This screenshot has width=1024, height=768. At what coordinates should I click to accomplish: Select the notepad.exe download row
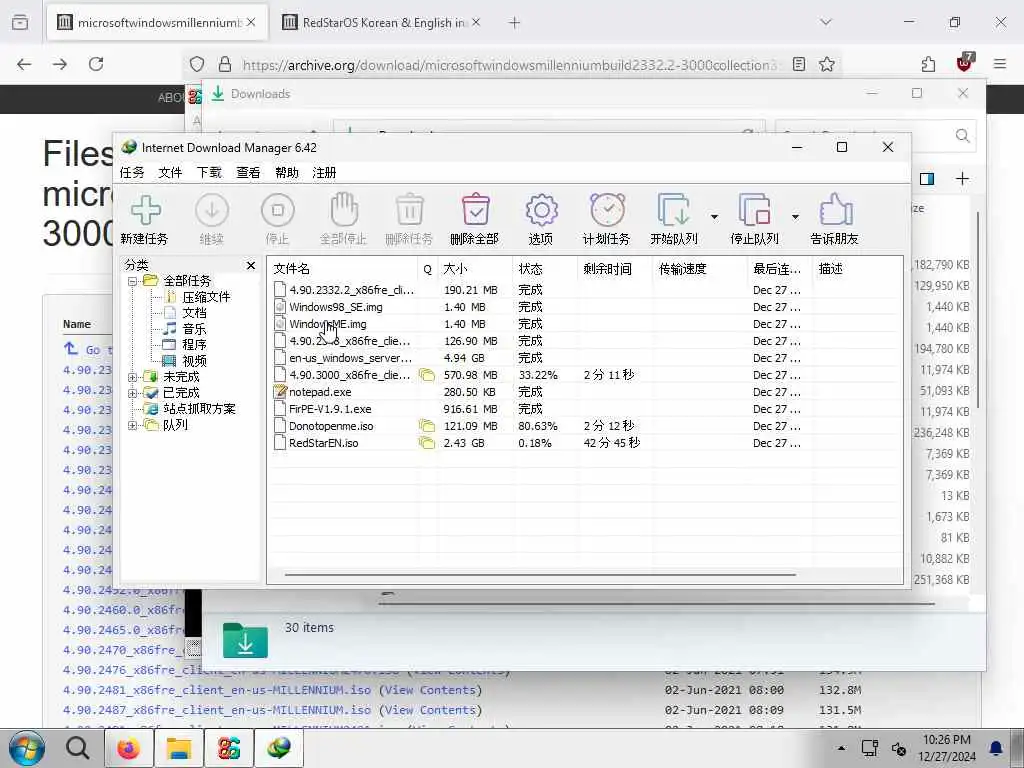(585, 392)
